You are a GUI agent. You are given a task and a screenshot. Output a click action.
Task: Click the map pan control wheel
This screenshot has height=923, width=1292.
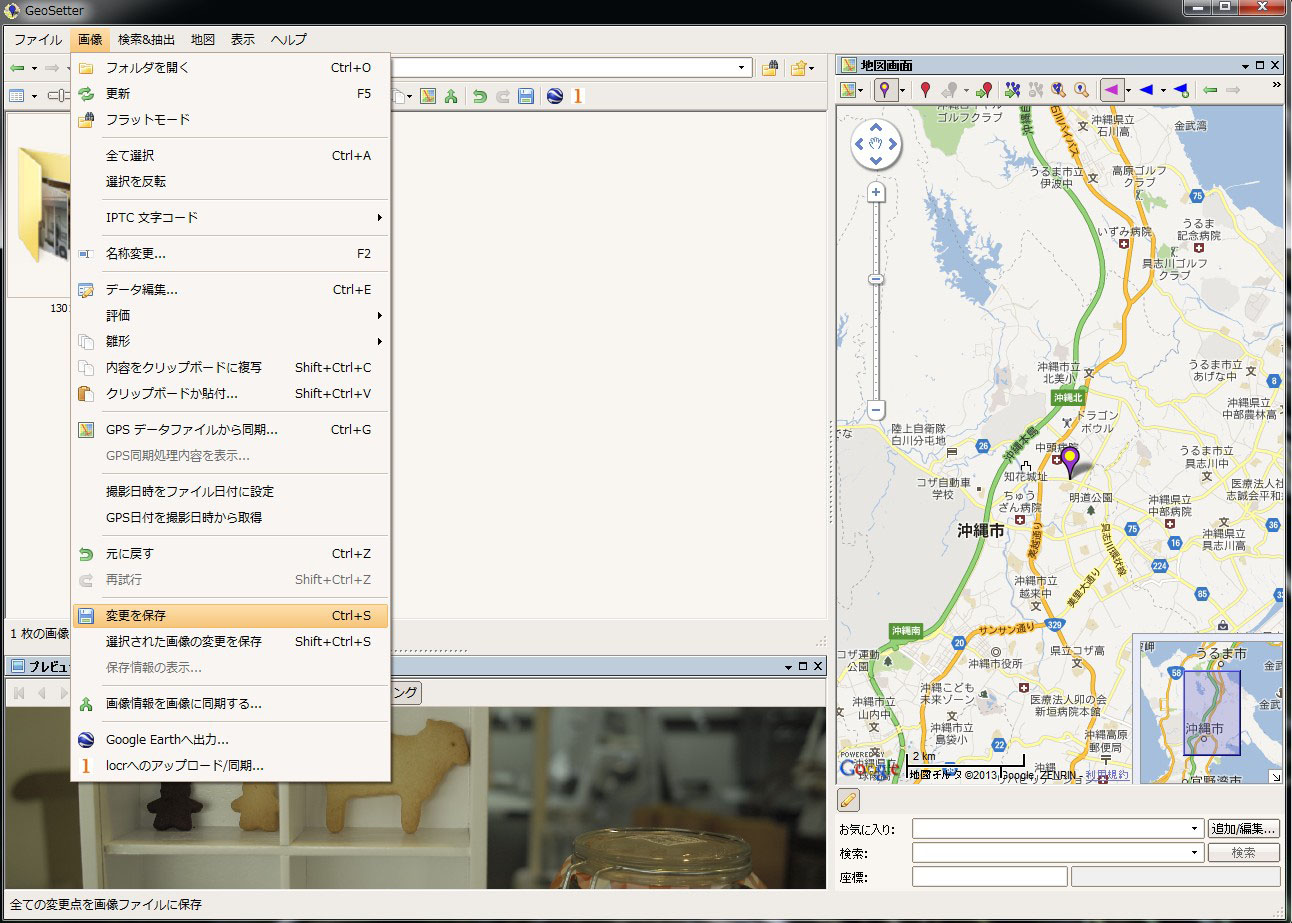(x=876, y=145)
